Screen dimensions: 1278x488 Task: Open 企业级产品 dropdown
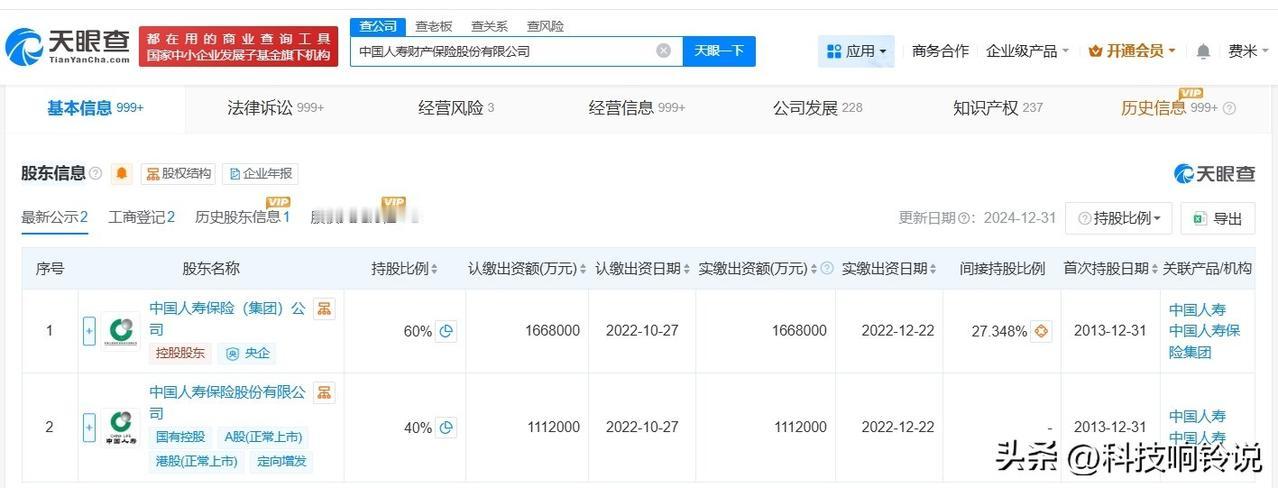click(x=1027, y=51)
